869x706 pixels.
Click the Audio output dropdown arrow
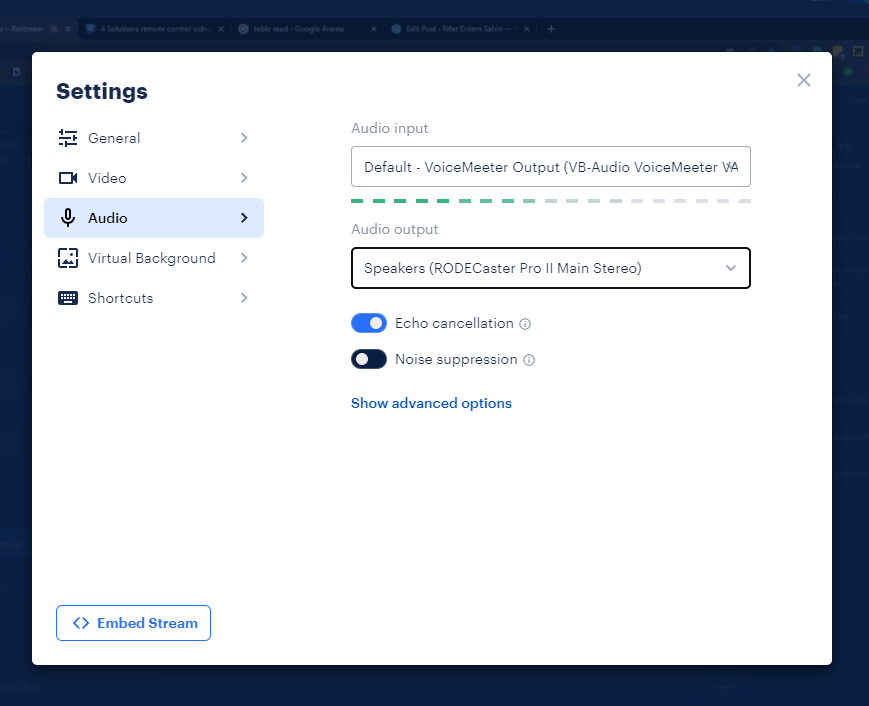pos(730,268)
